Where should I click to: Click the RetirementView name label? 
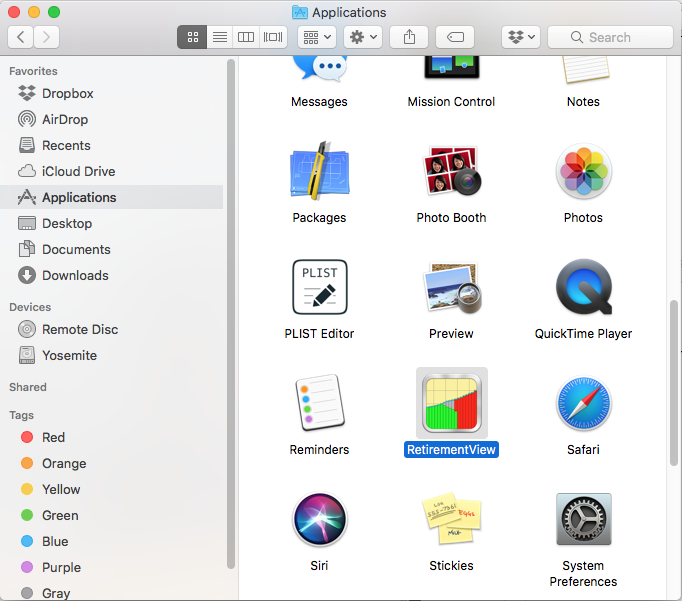[x=451, y=450]
